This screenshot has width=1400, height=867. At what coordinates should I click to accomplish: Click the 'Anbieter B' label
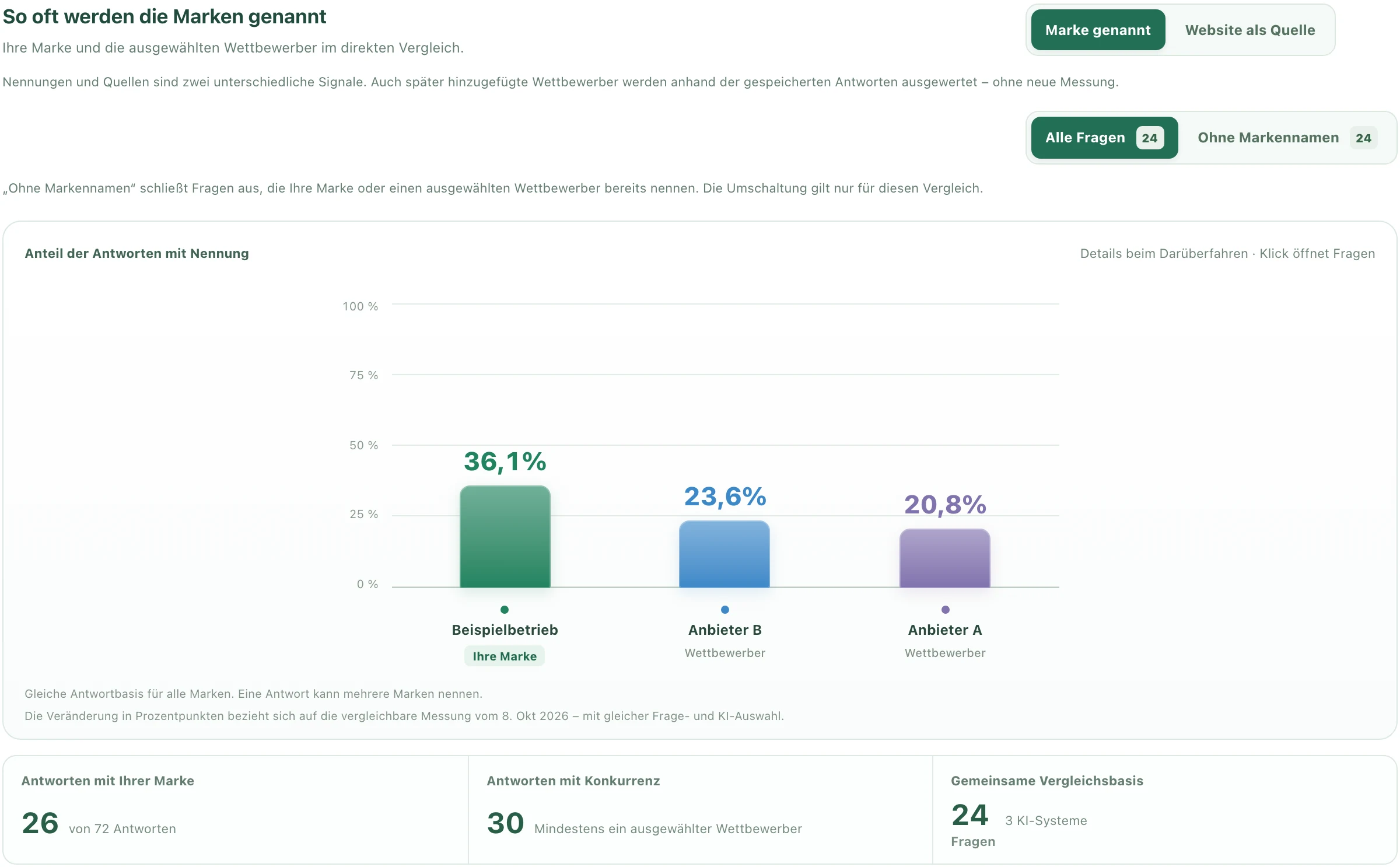point(724,630)
